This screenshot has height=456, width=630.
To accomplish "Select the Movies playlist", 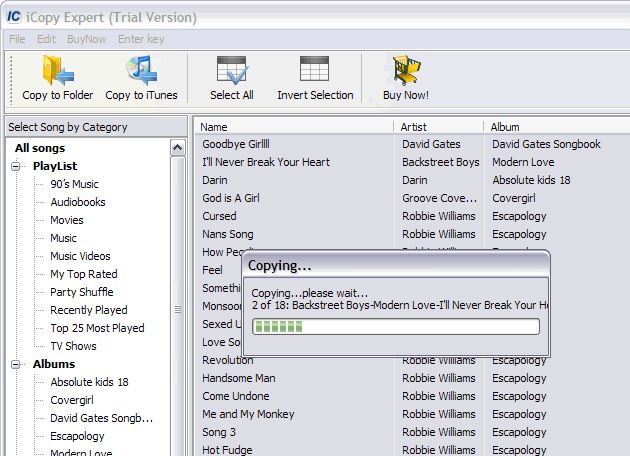I will (67, 220).
